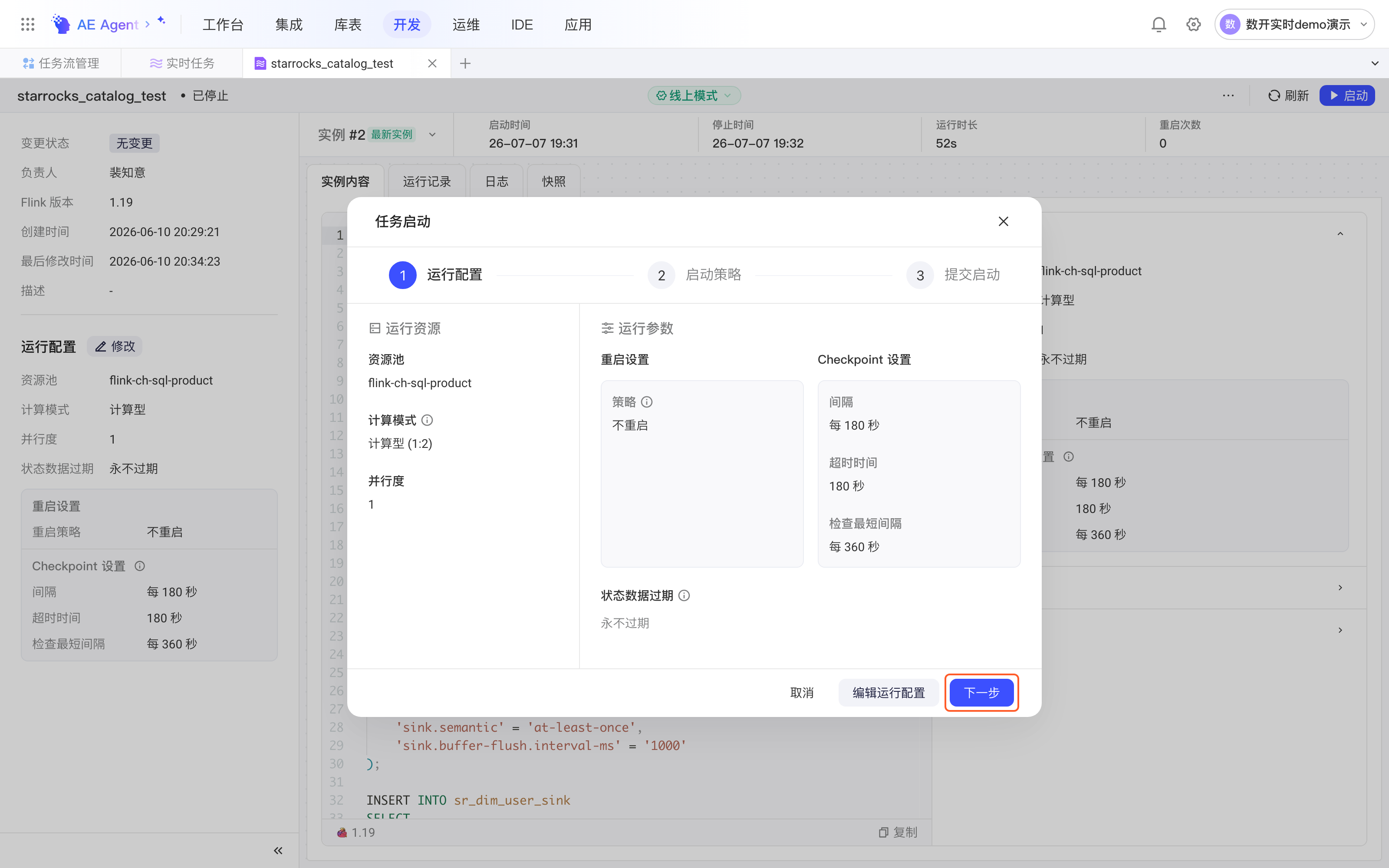1389x868 pixels.
Task: Select the 应用 menu item
Action: coord(578,24)
